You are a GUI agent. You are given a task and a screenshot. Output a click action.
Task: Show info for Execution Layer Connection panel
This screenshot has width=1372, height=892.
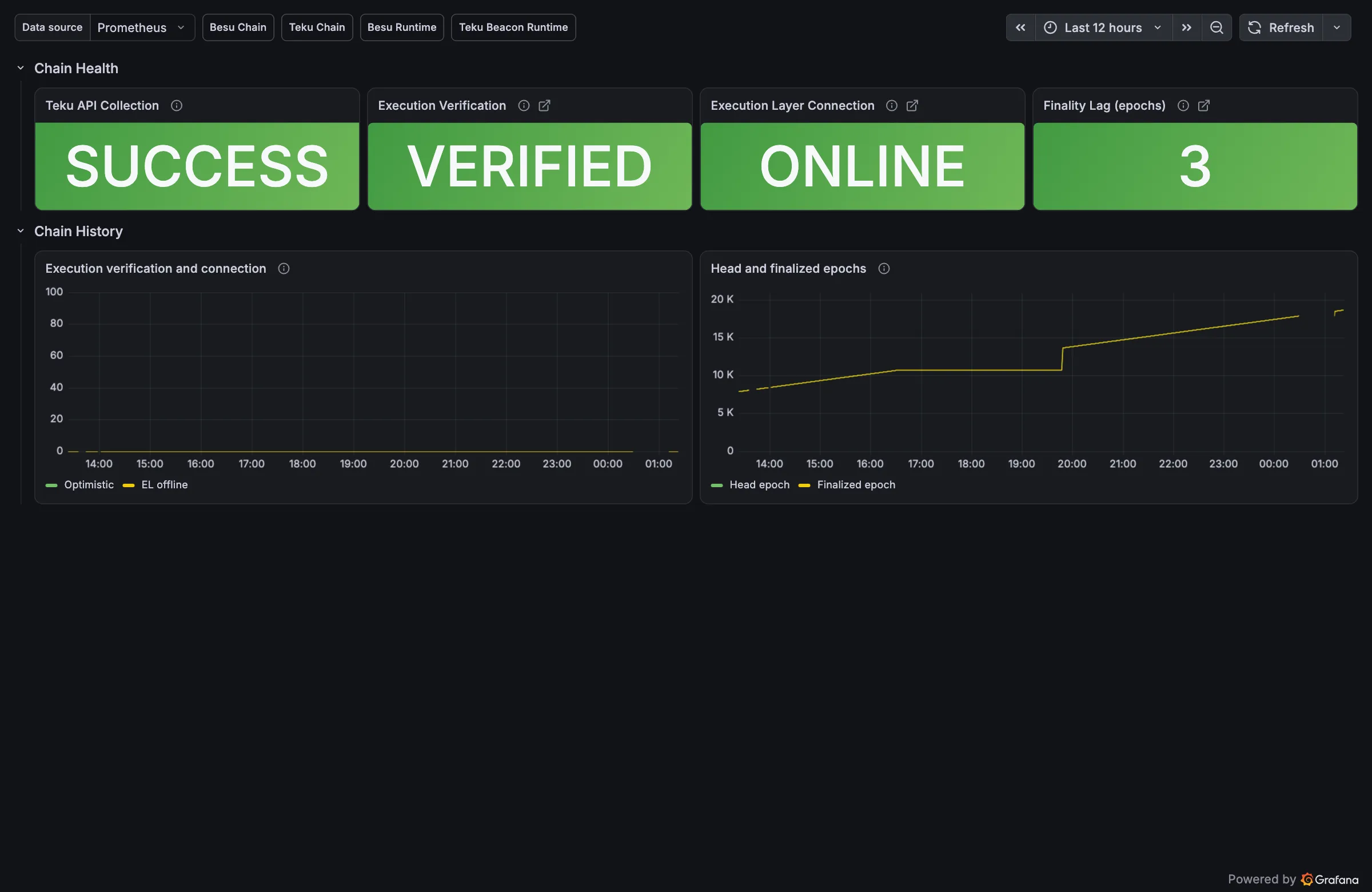point(892,106)
